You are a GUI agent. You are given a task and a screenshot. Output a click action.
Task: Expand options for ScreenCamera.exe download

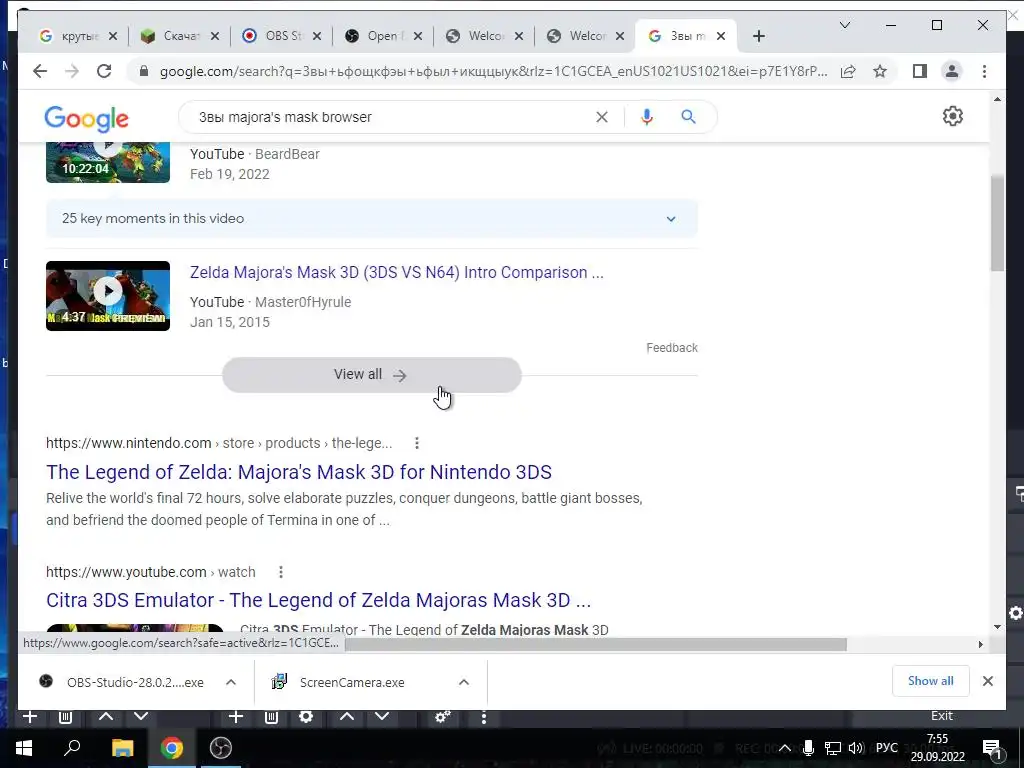464,682
